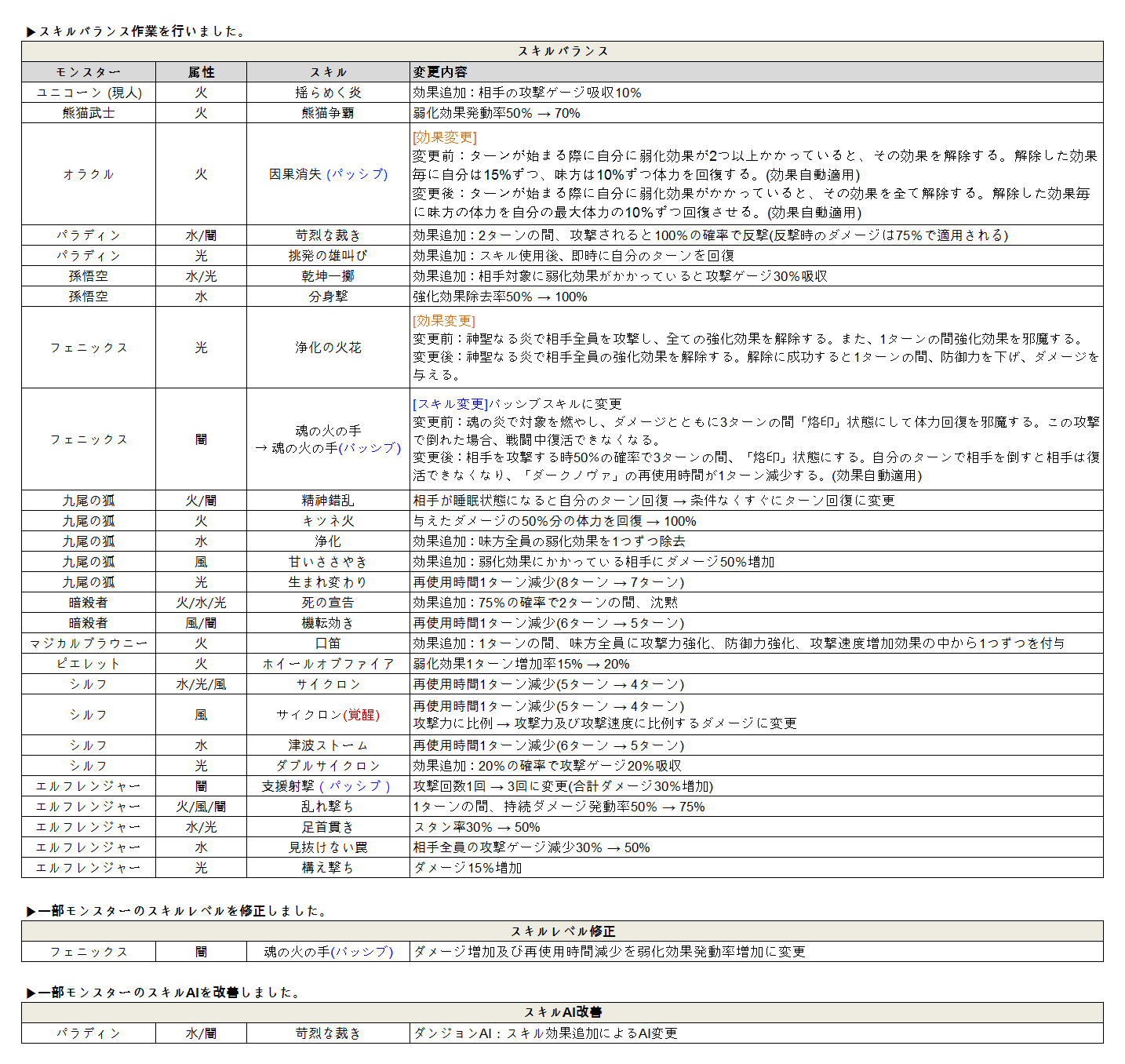Click the 精神錯乱 skill cell
The height and width of the screenshot is (1064, 1125).
click(x=328, y=501)
